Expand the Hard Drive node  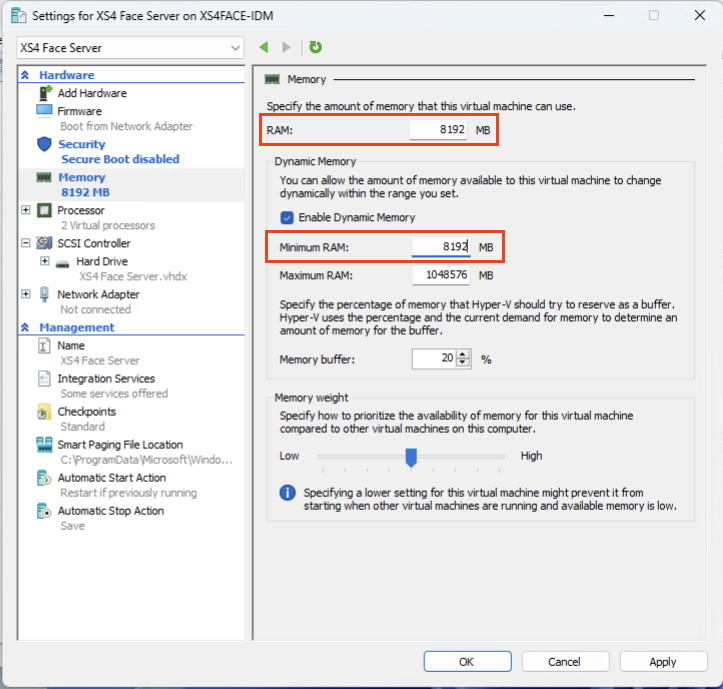tap(45, 261)
